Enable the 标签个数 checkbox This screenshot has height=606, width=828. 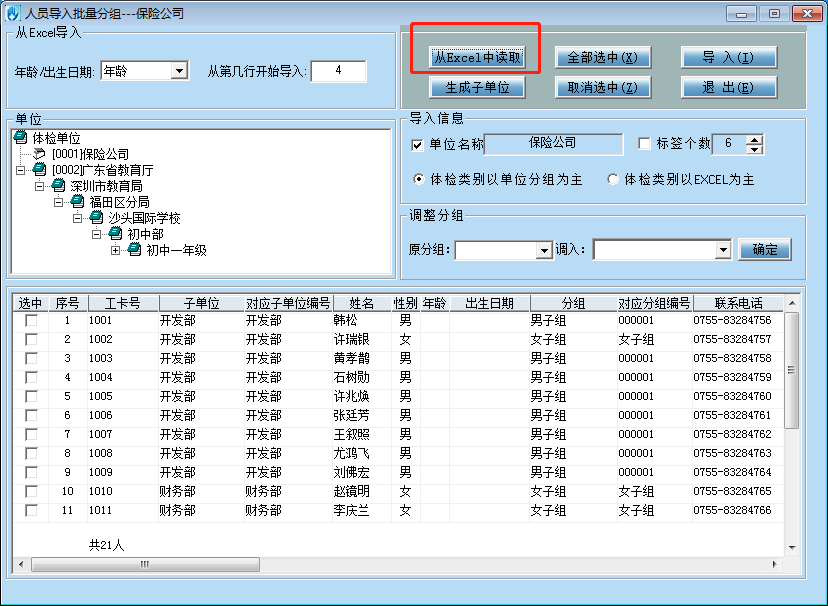(x=644, y=144)
